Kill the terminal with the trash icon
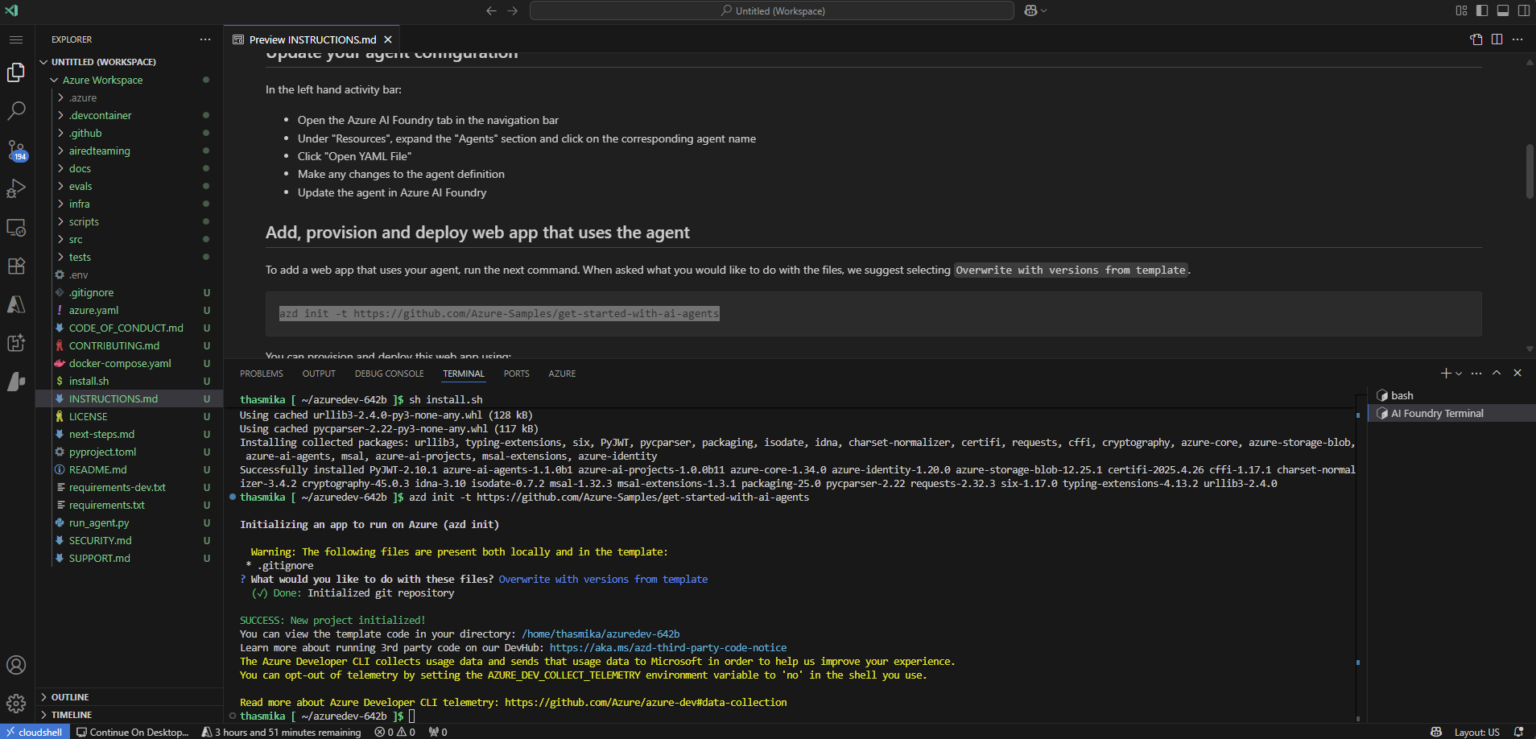This screenshot has height=739, width=1536. pyautogui.click(x=1517, y=372)
